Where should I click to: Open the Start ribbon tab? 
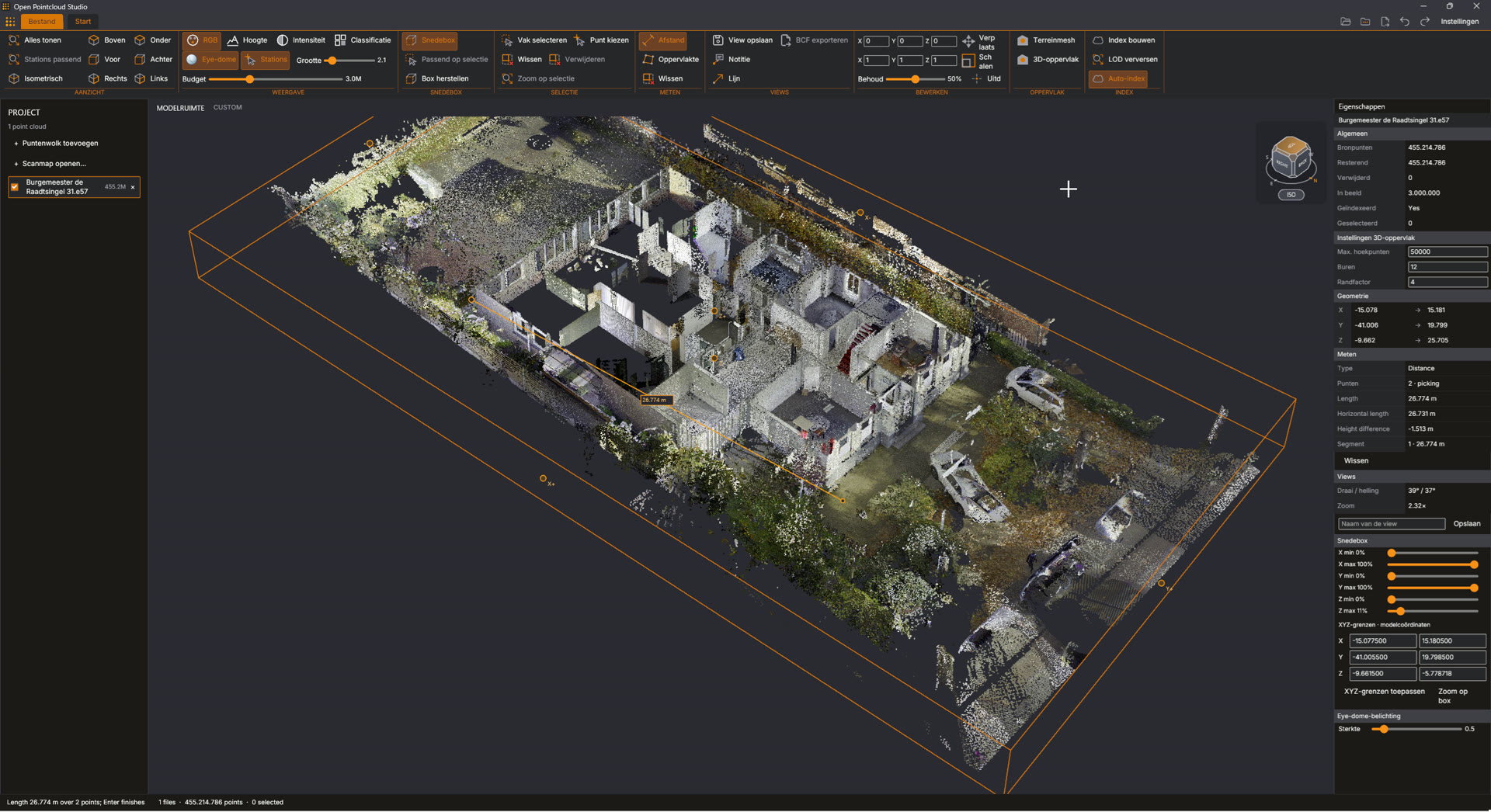click(83, 22)
